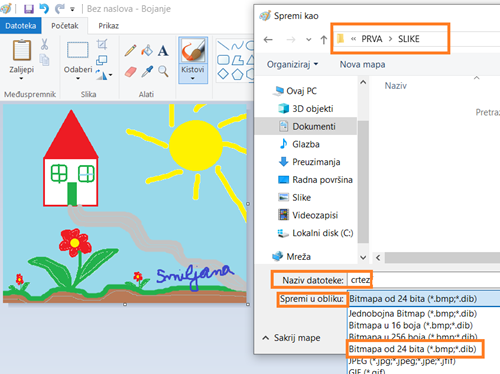500x374 pixels.
Task: Select the pentagon shape
Action: pyautogui.click(x=237, y=74)
